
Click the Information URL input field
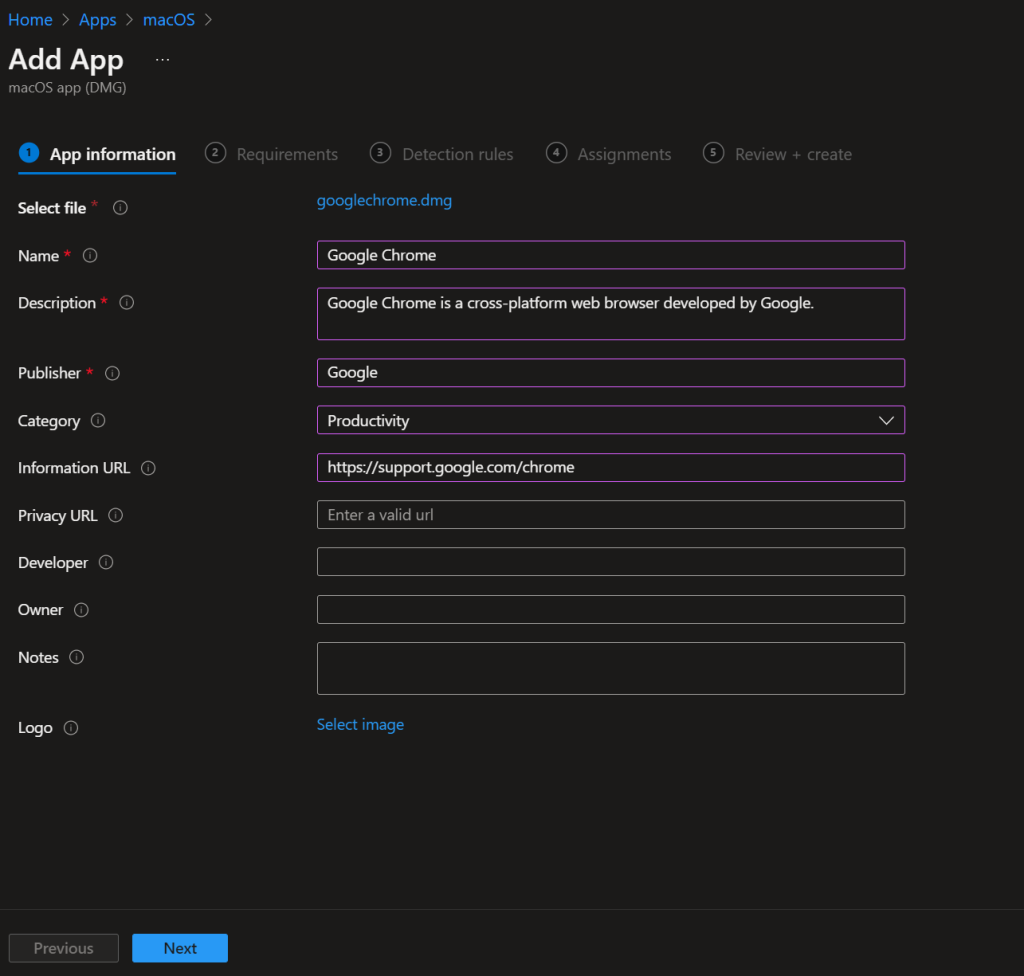(611, 467)
